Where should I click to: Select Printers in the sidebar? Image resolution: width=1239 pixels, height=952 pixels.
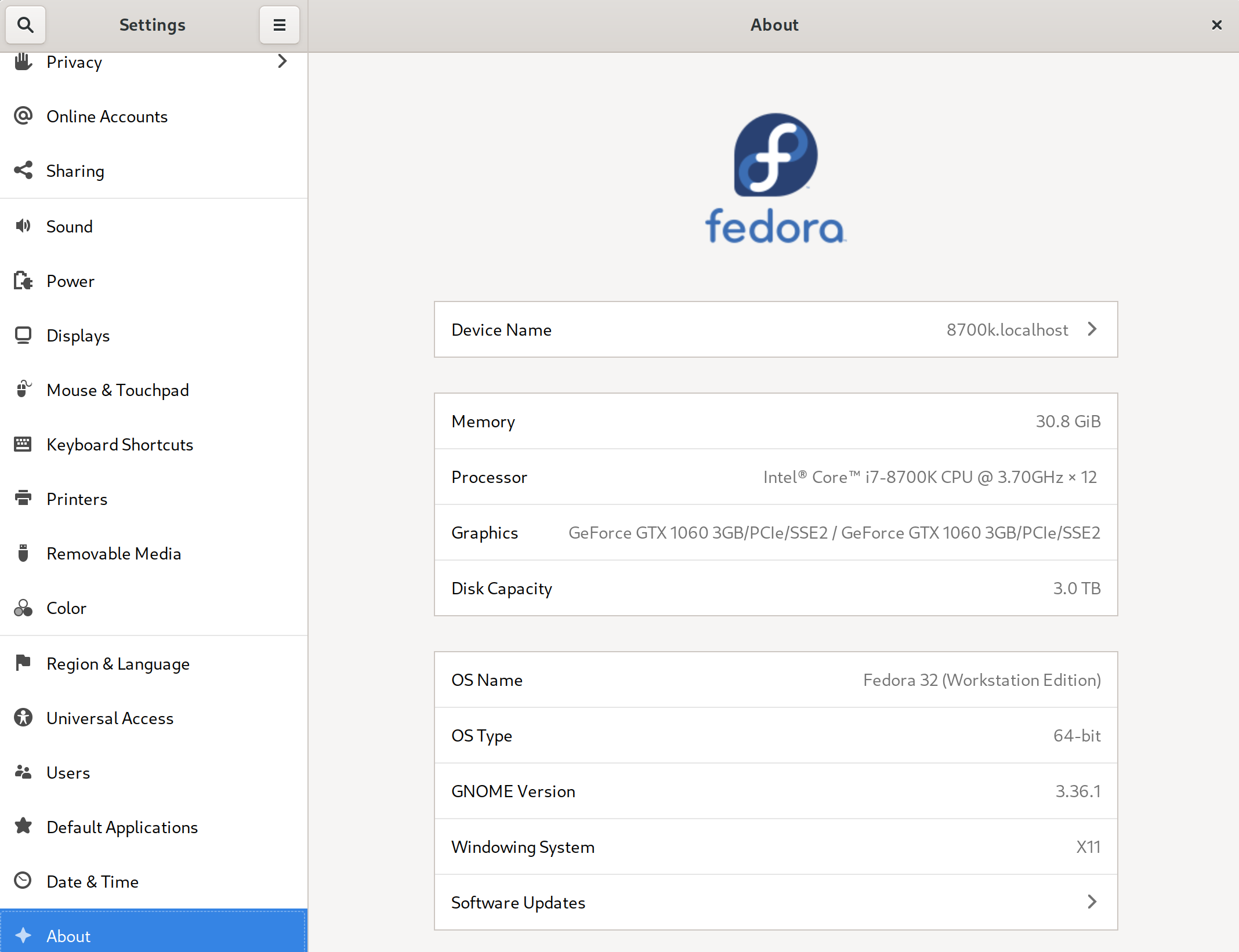tap(154, 499)
